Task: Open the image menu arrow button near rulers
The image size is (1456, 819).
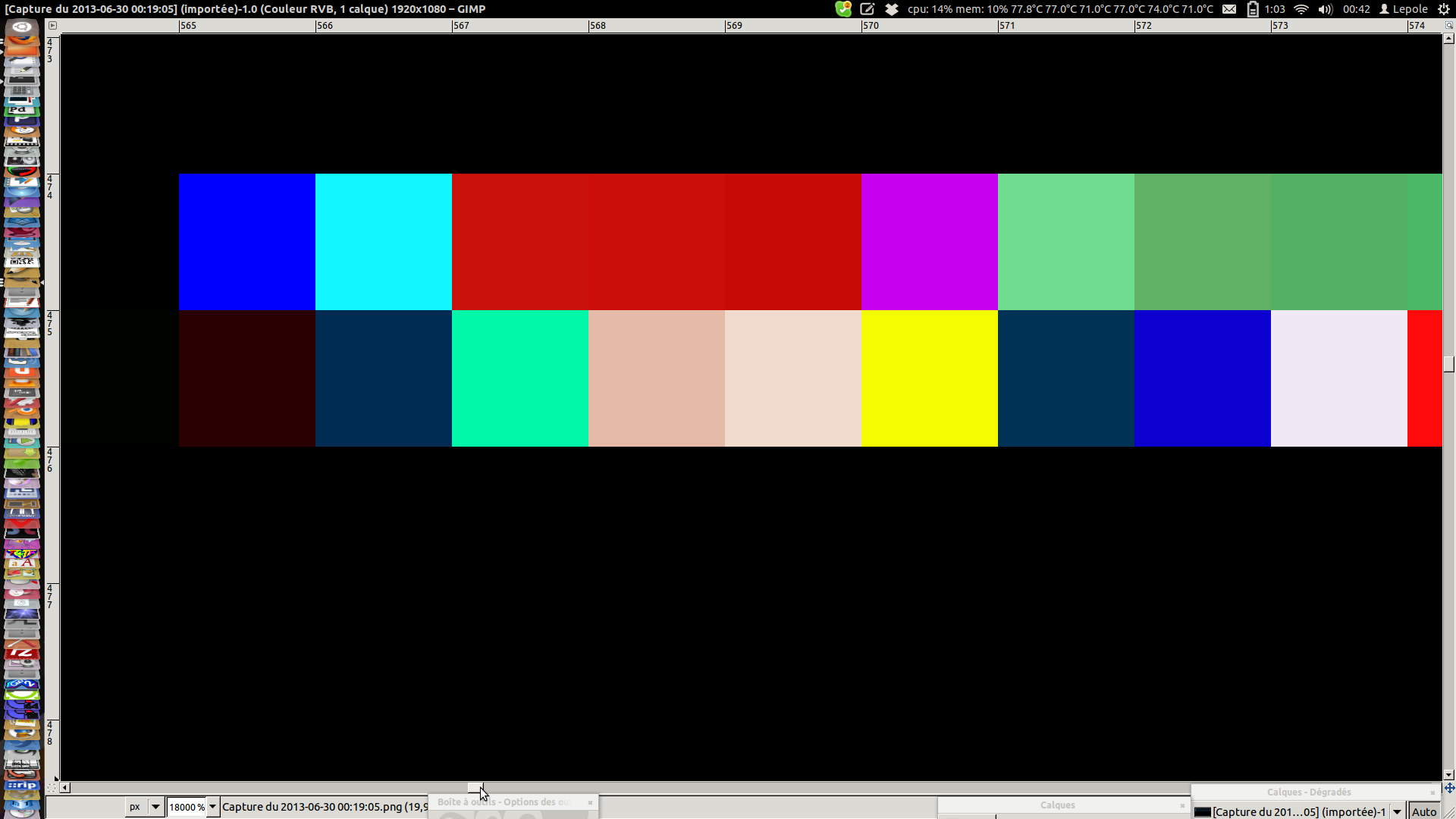Action: [52, 25]
